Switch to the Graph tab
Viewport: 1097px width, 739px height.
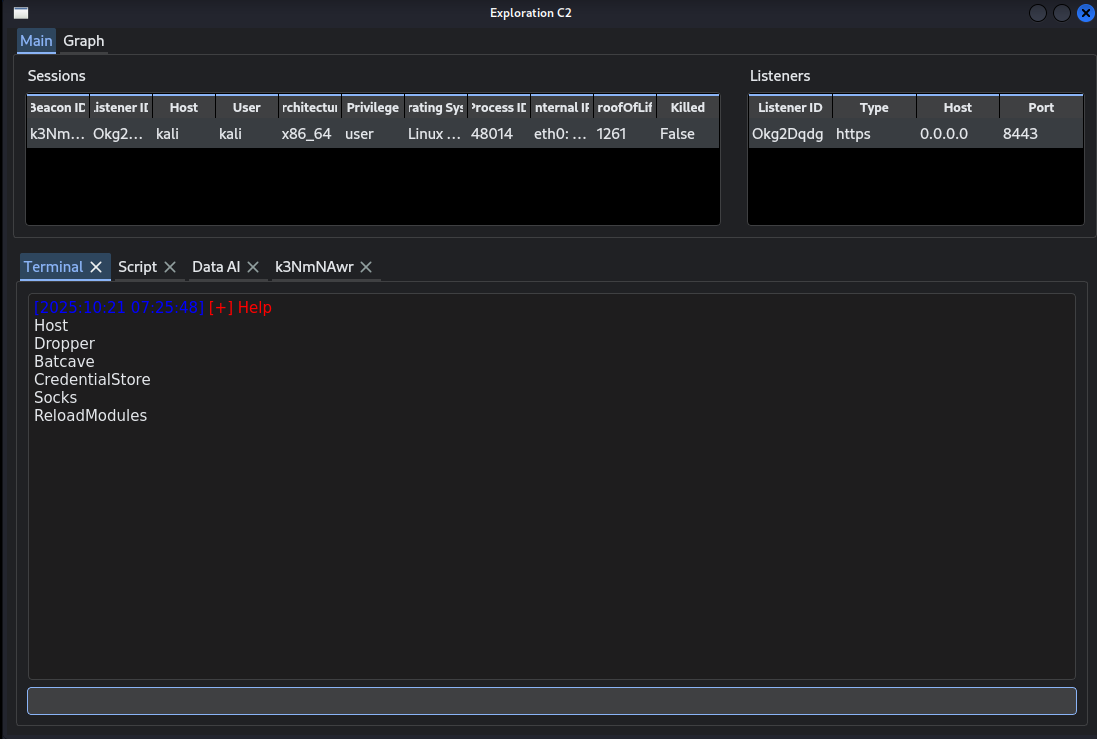(x=83, y=41)
